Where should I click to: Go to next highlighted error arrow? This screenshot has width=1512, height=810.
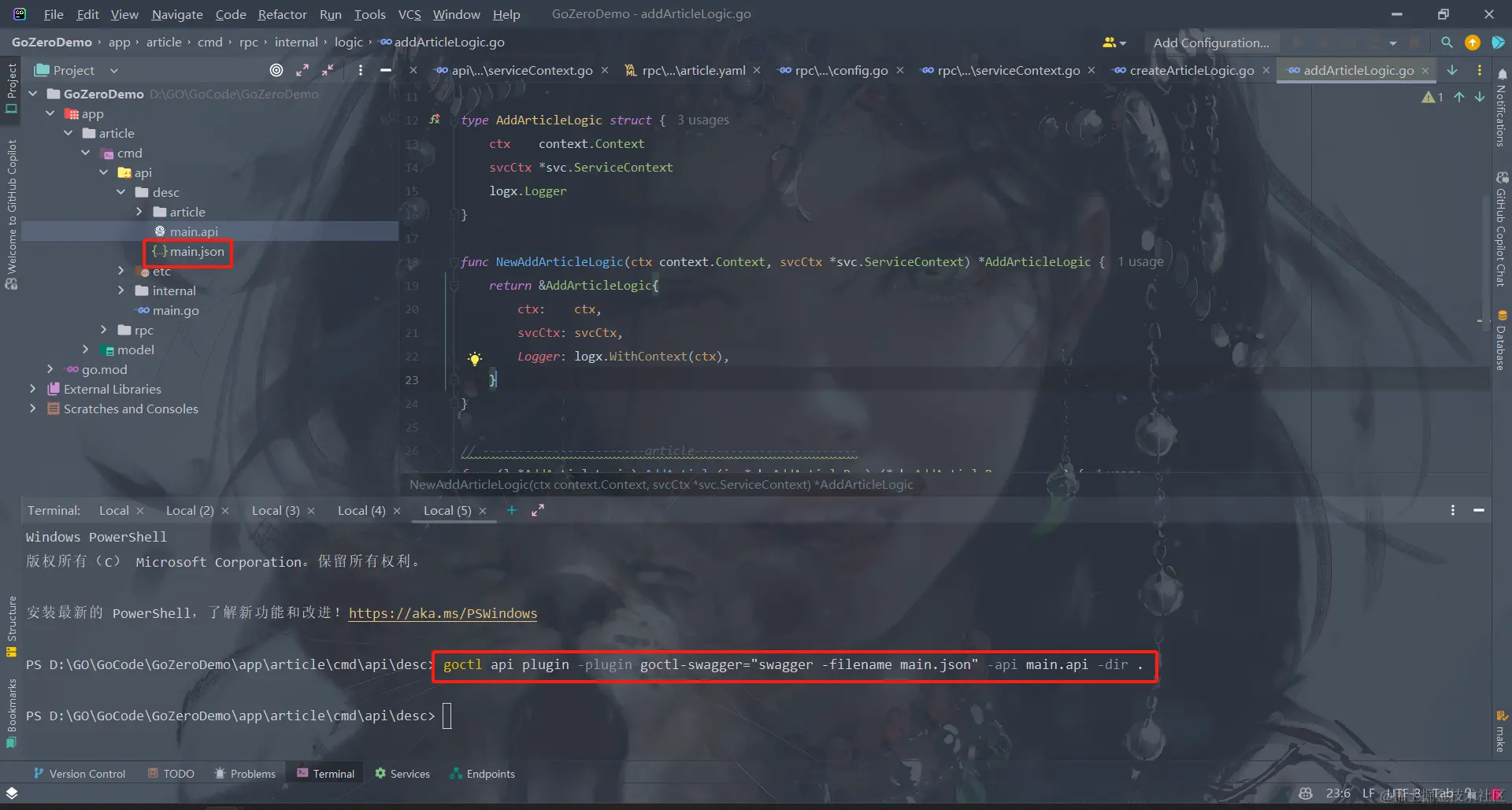point(1480,97)
